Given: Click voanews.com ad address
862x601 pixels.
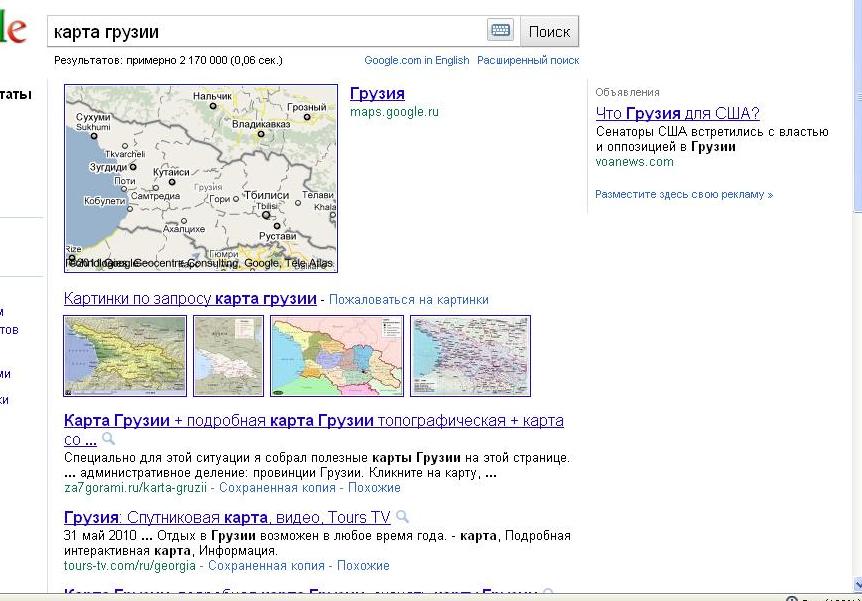Looking at the screenshot, I should click(x=634, y=162).
